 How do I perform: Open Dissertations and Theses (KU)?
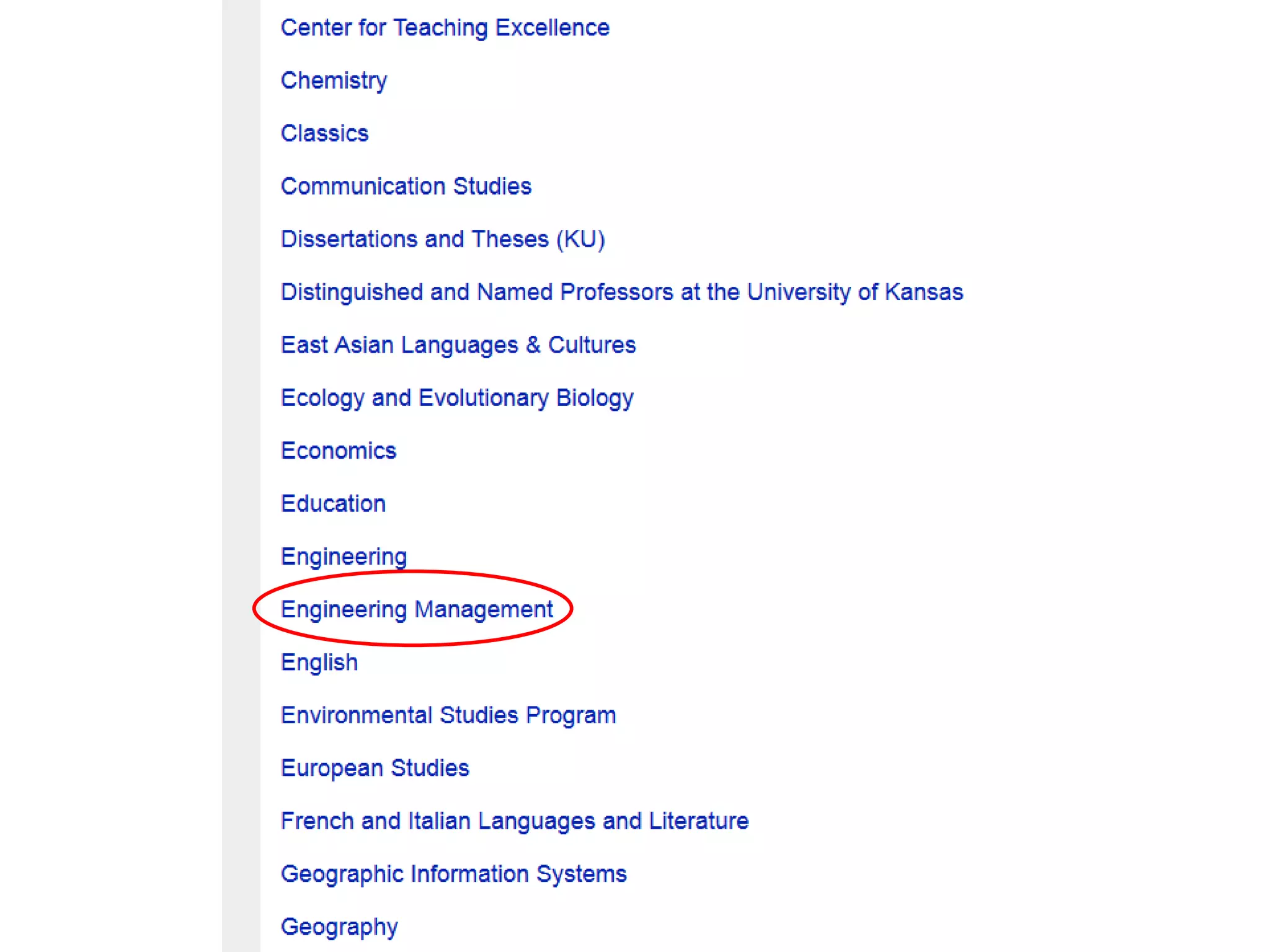(442, 239)
